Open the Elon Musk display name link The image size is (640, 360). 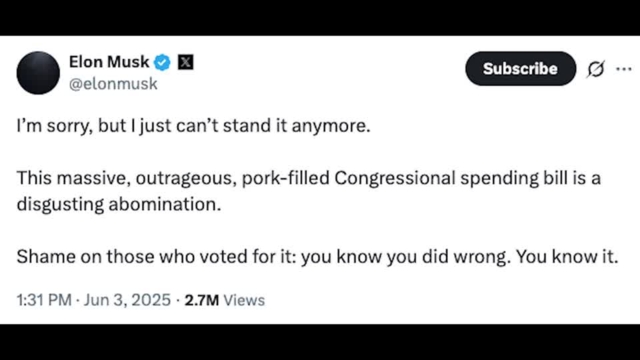coord(109,62)
